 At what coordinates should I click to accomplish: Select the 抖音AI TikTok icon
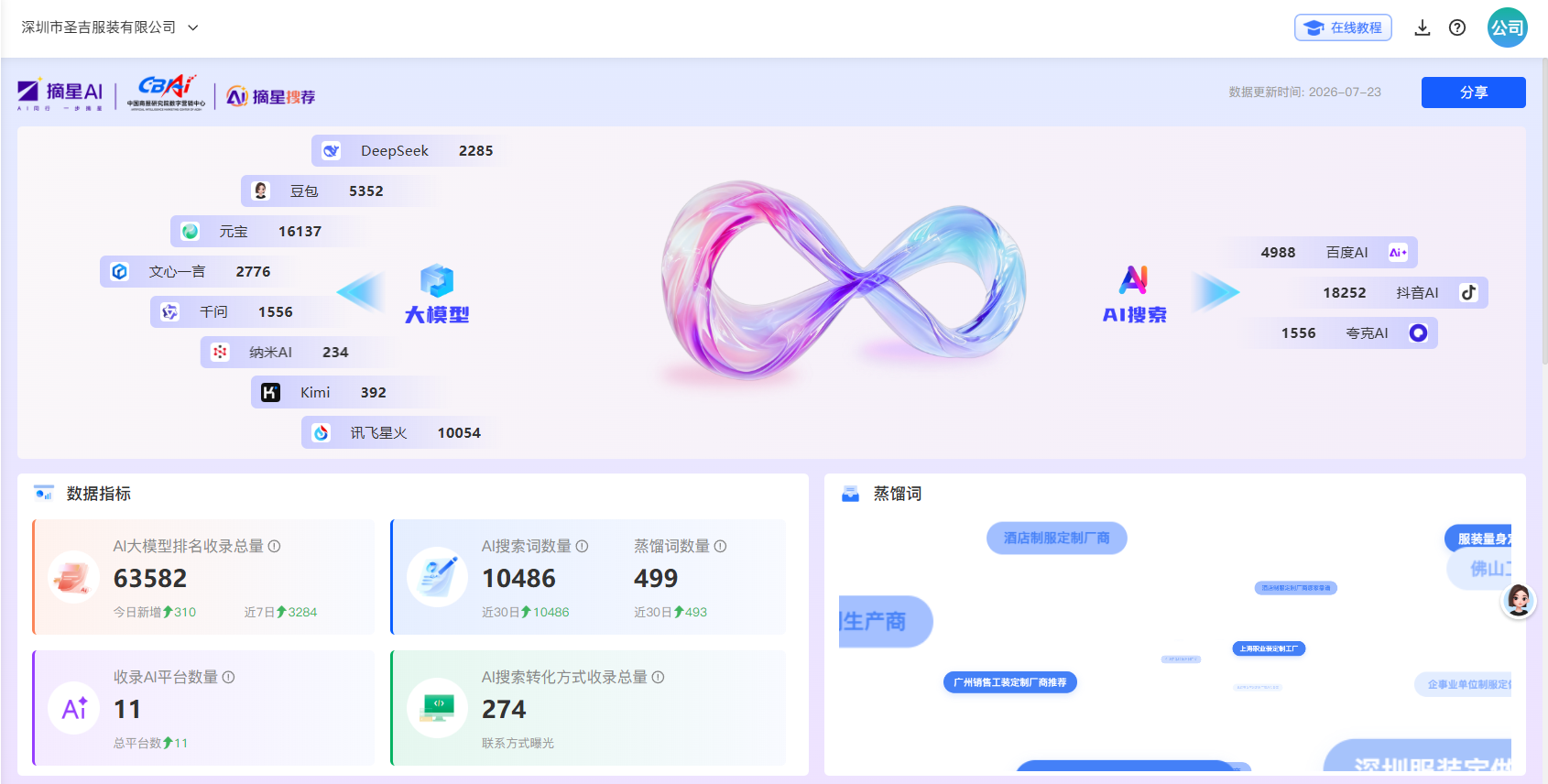click(x=1468, y=292)
